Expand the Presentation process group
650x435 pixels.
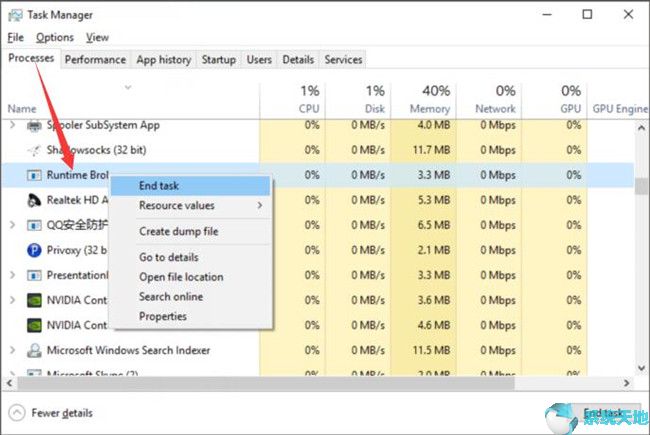(x=12, y=275)
